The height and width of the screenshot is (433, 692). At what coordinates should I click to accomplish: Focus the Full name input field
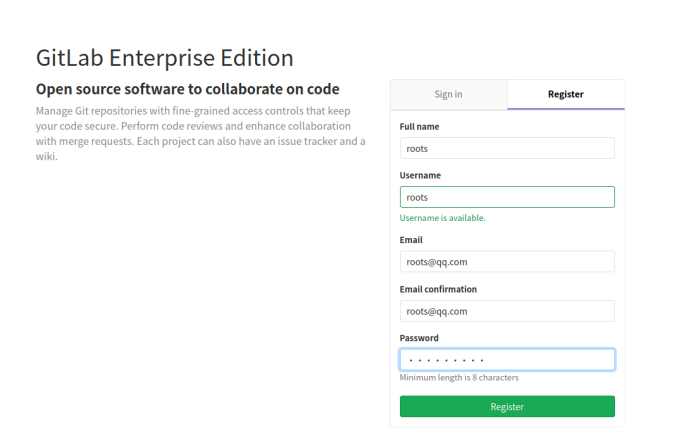click(x=507, y=148)
